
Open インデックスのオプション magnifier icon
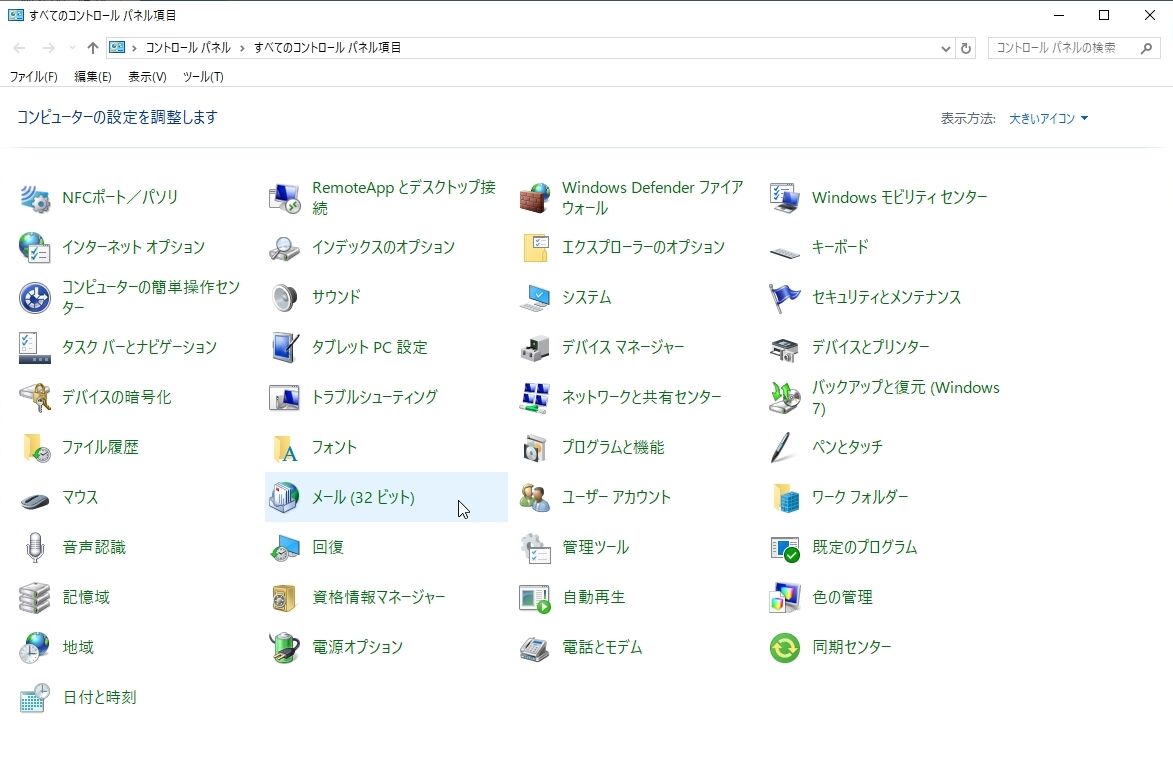pyautogui.click(x=284, y=248)
